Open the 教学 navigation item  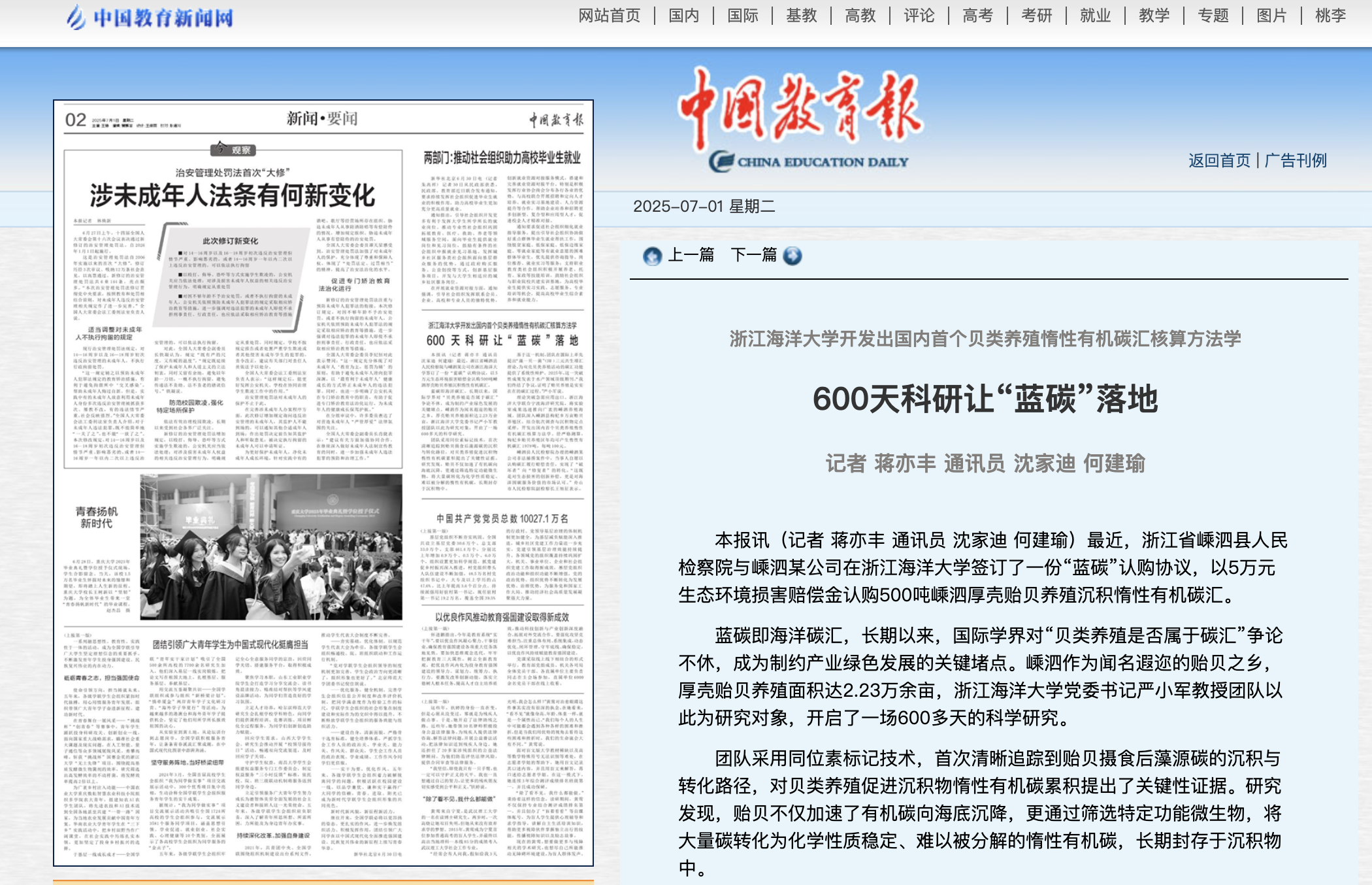click(x=1154, y=15)
